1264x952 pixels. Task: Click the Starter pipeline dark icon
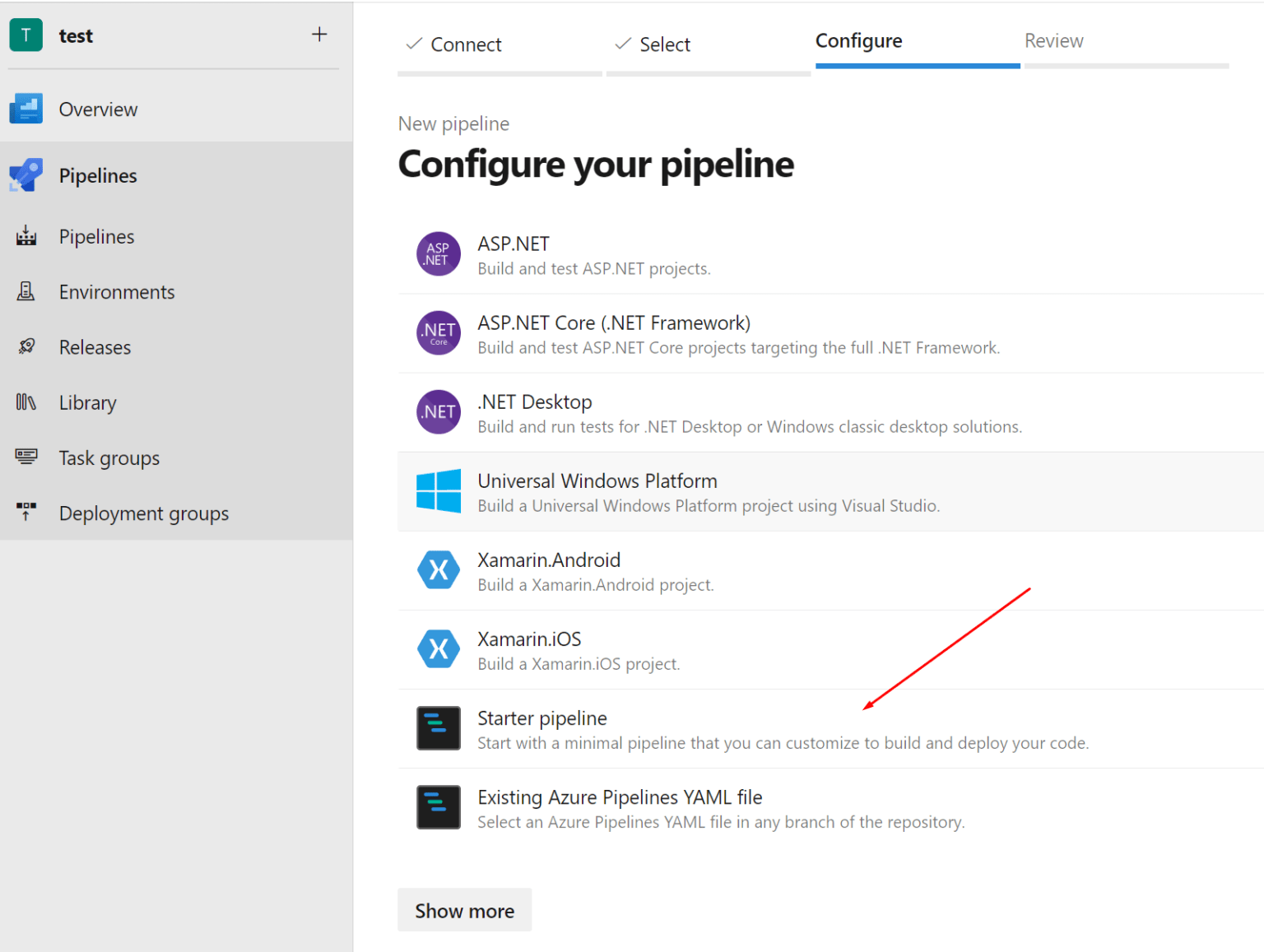tap(438, 728)
